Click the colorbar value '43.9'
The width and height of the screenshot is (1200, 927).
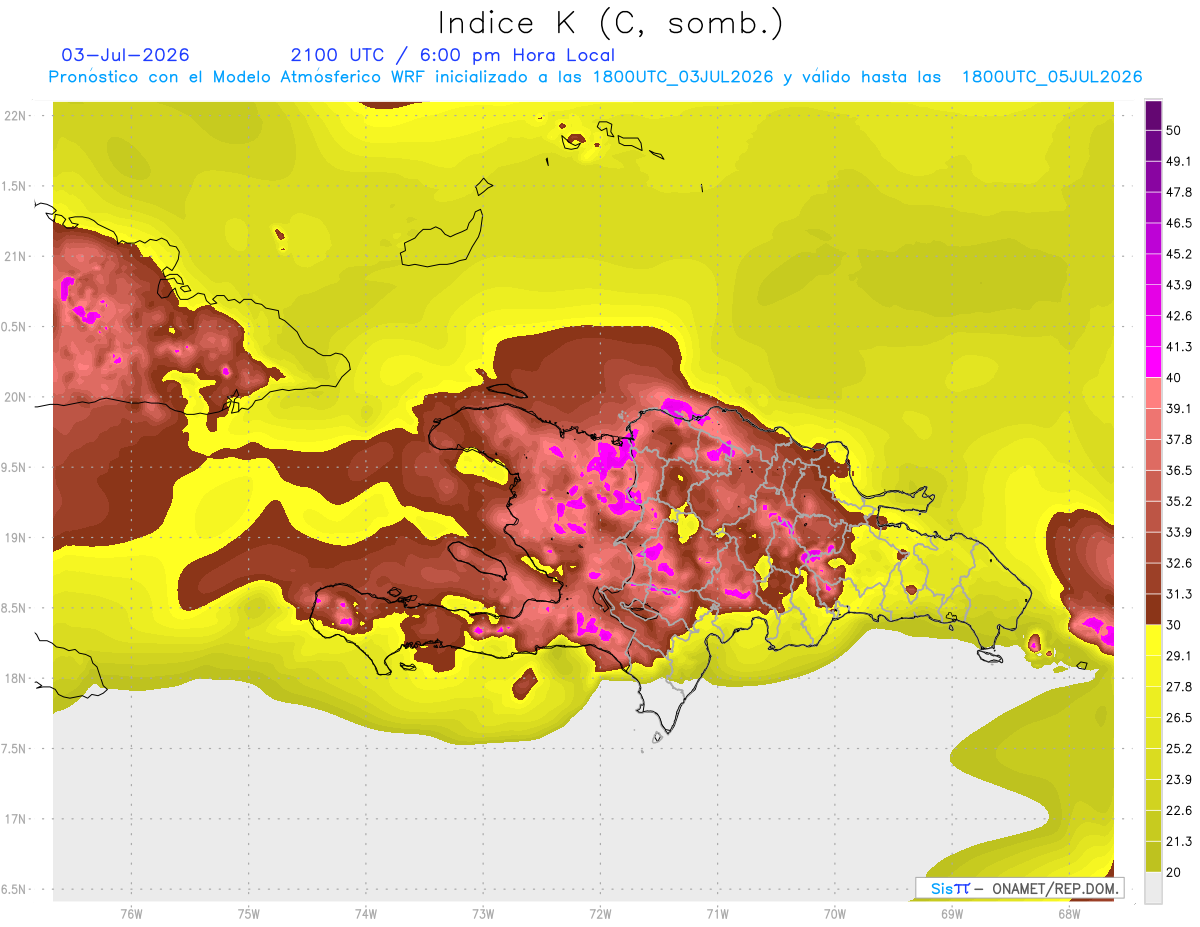click(1179, 285)
